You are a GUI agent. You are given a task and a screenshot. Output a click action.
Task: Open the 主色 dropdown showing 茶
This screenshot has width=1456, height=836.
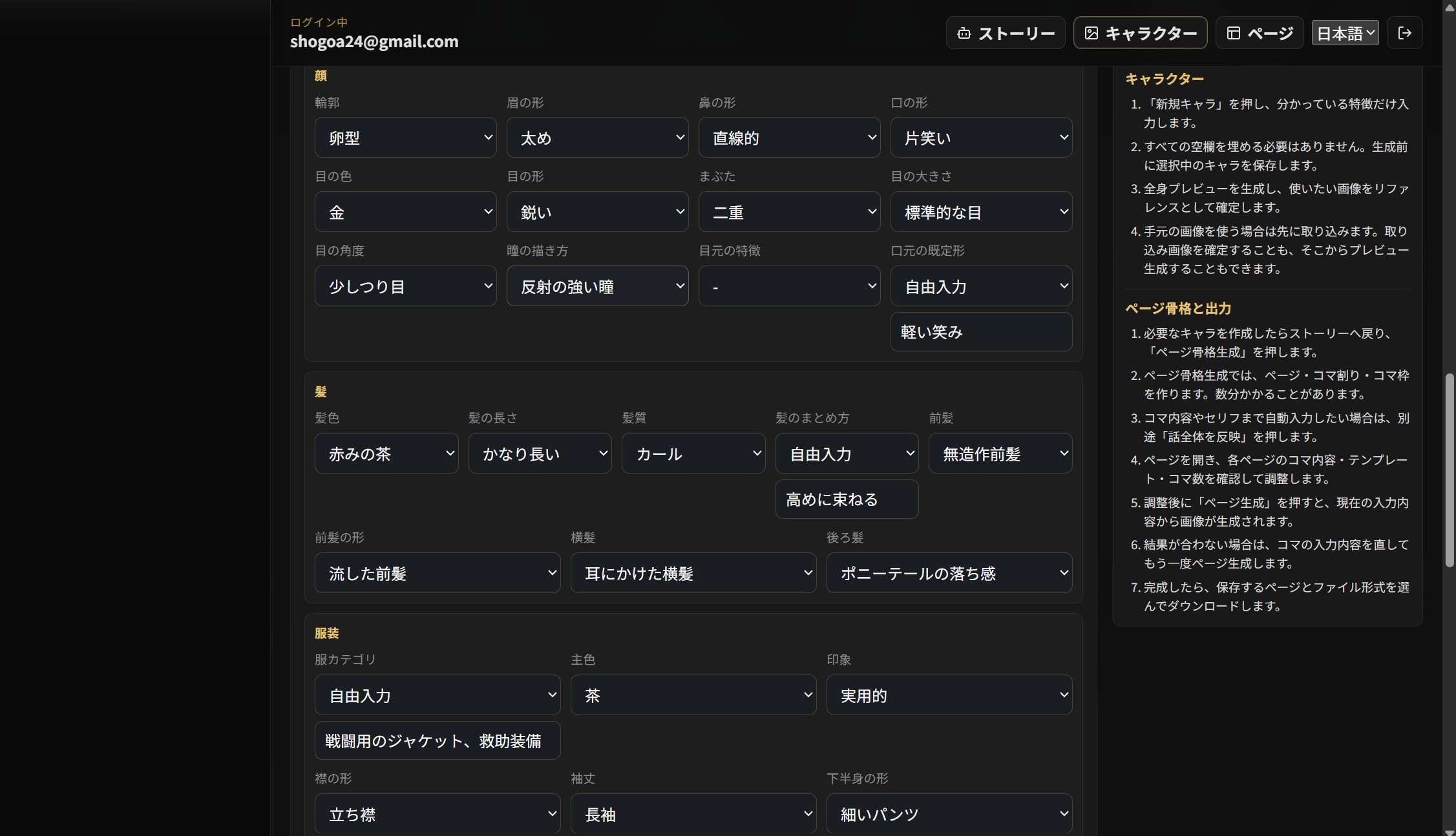pos(693,695)
